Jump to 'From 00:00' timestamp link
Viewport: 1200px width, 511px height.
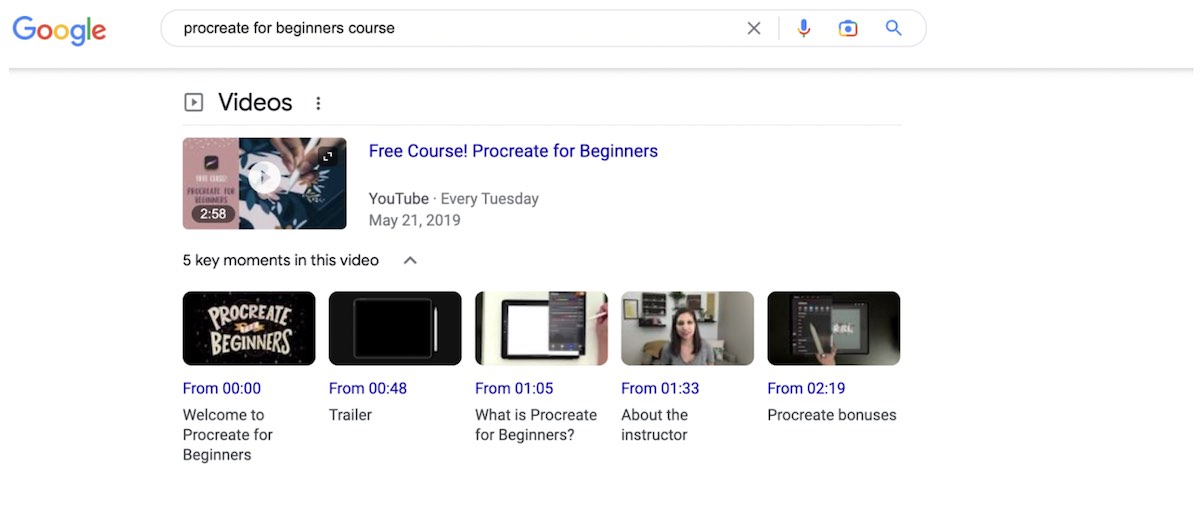pyautogui.click(x=222, y=388)
